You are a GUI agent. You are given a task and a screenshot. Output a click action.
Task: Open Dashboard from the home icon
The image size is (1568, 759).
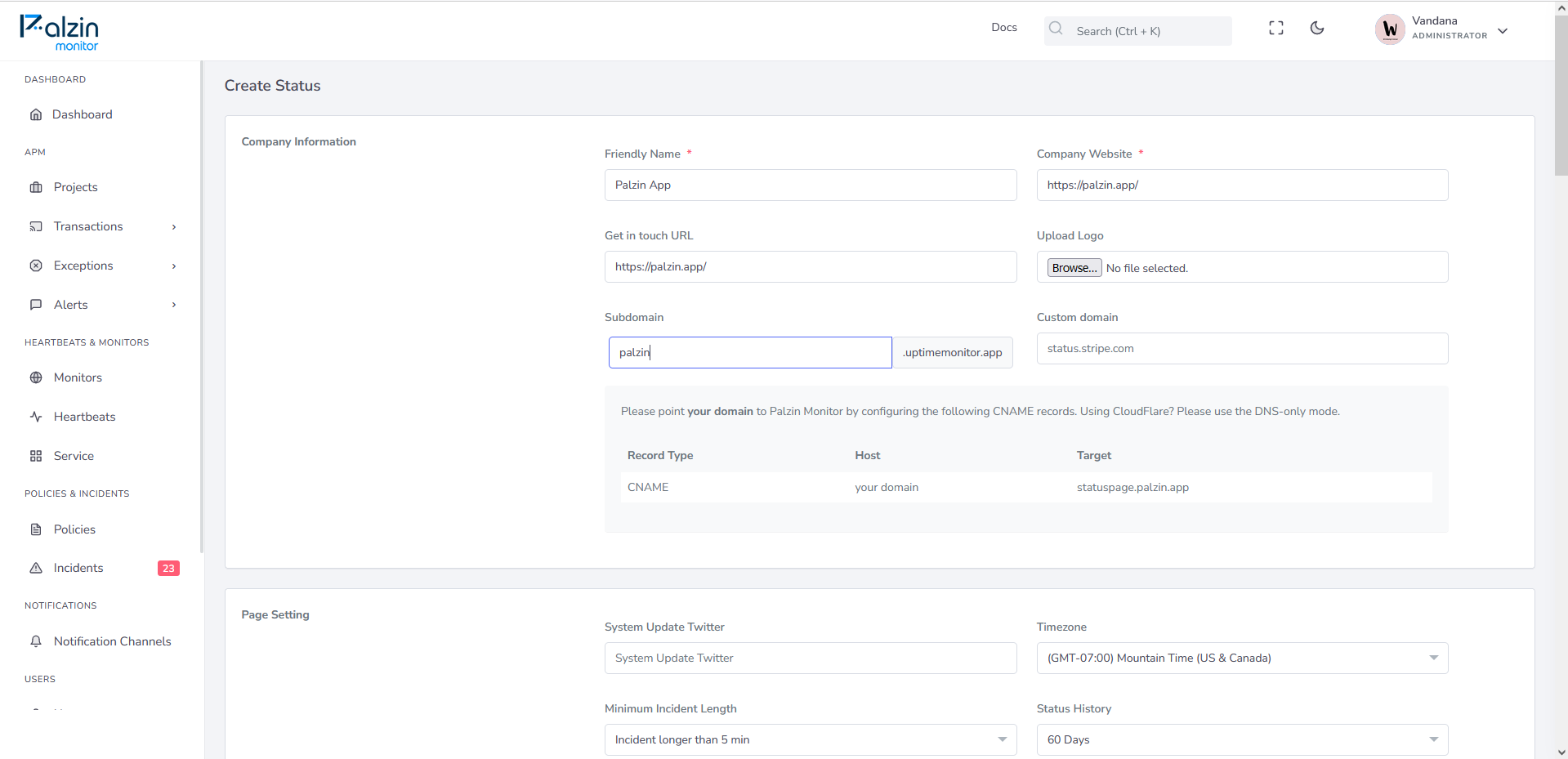tap(36, 114)
